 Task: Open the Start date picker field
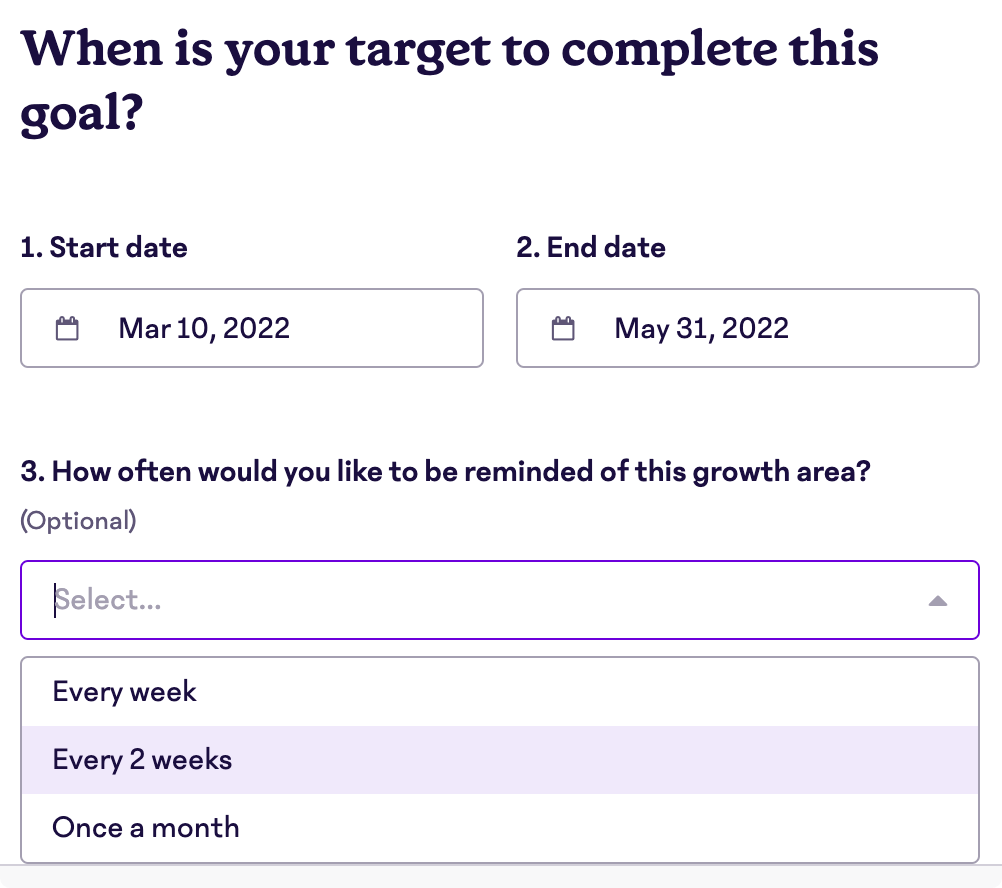252,328
